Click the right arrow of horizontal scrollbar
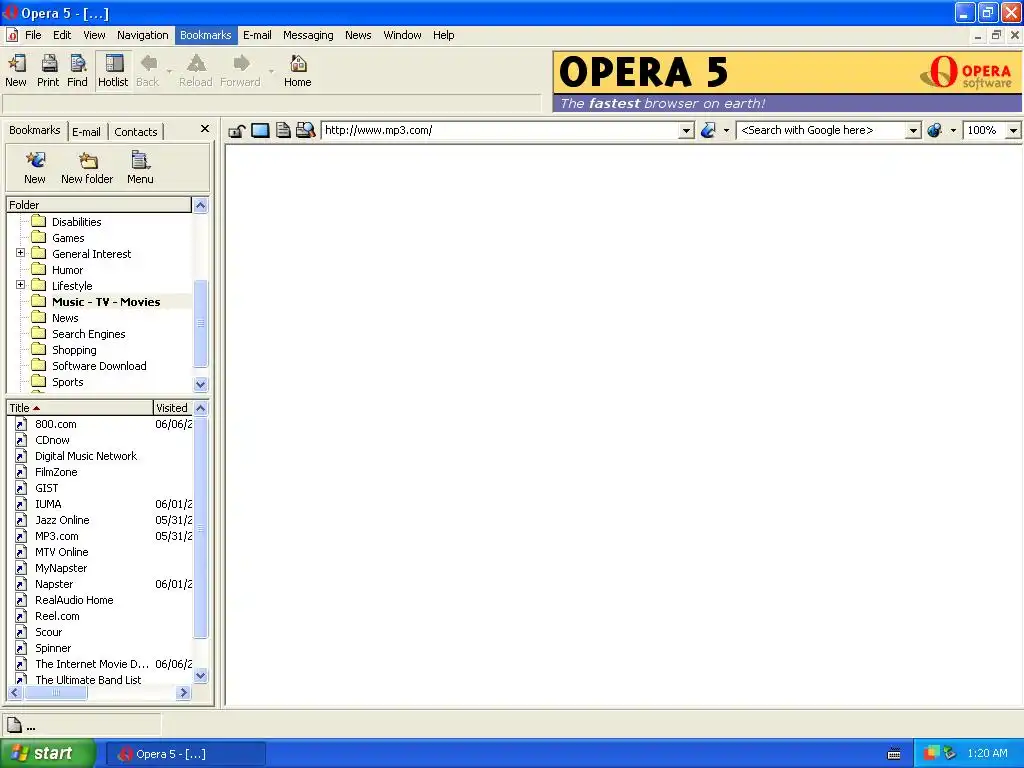 184,692
